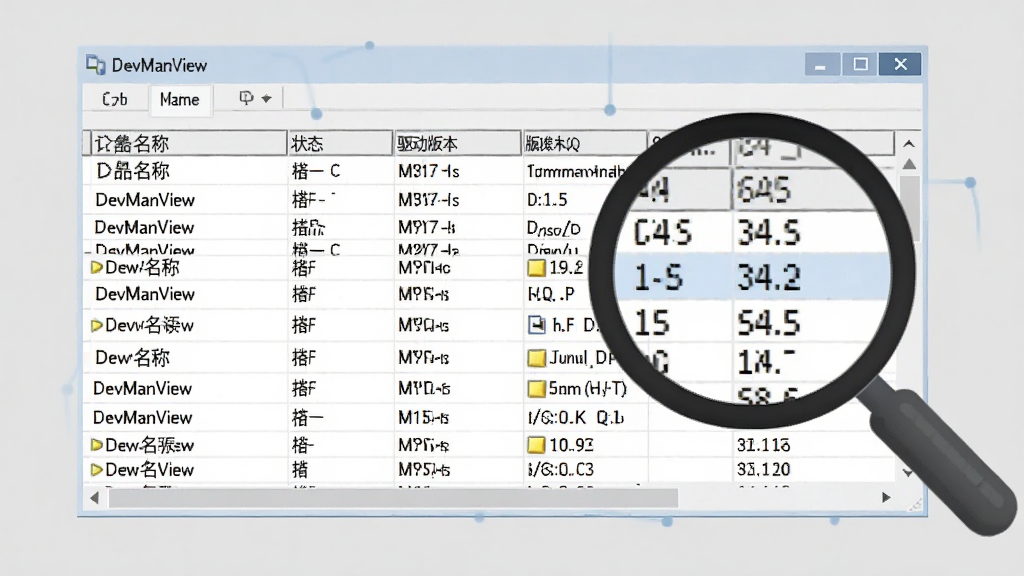
Task: Click the pin toolbar icon
Action: pos(246,98)
